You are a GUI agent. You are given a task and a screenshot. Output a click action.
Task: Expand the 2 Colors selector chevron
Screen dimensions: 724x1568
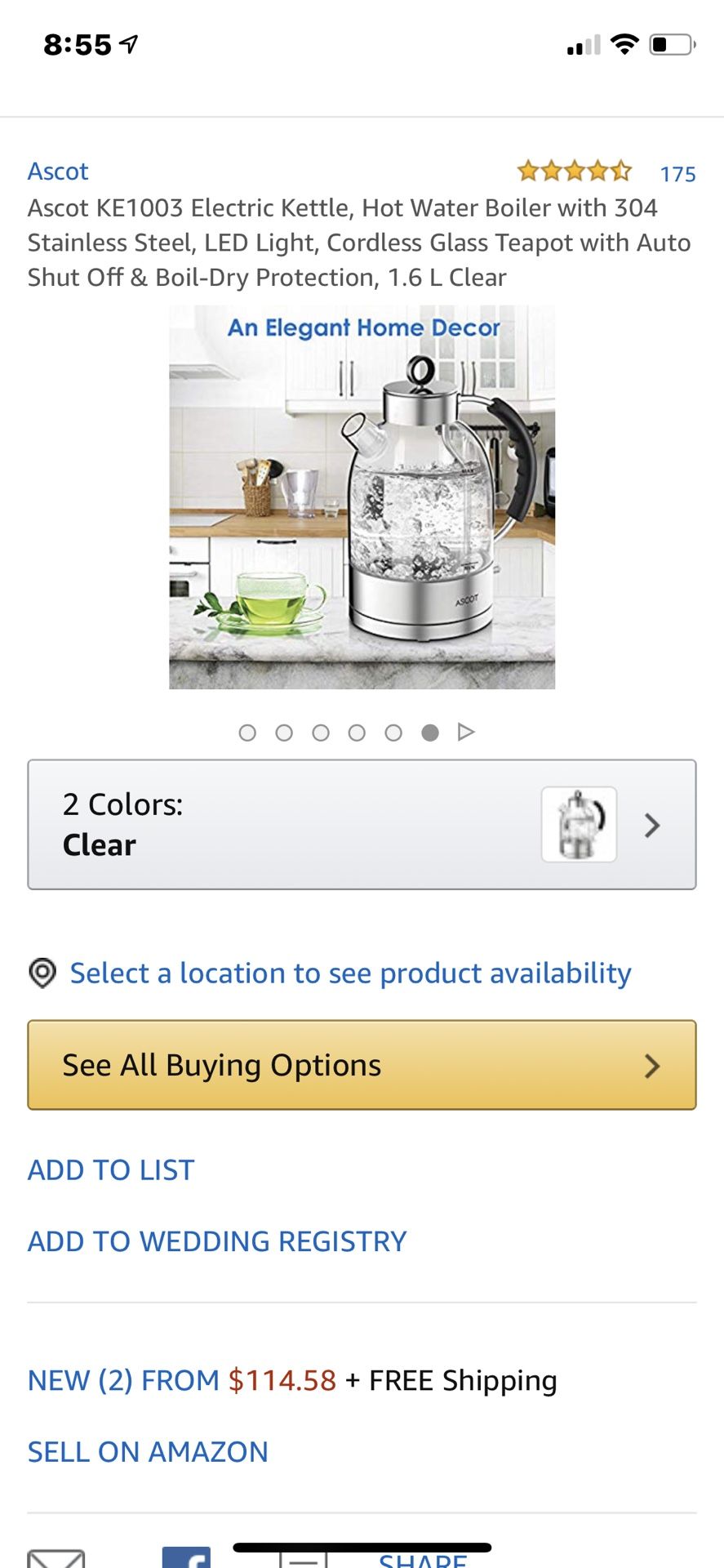click(651, 826)
